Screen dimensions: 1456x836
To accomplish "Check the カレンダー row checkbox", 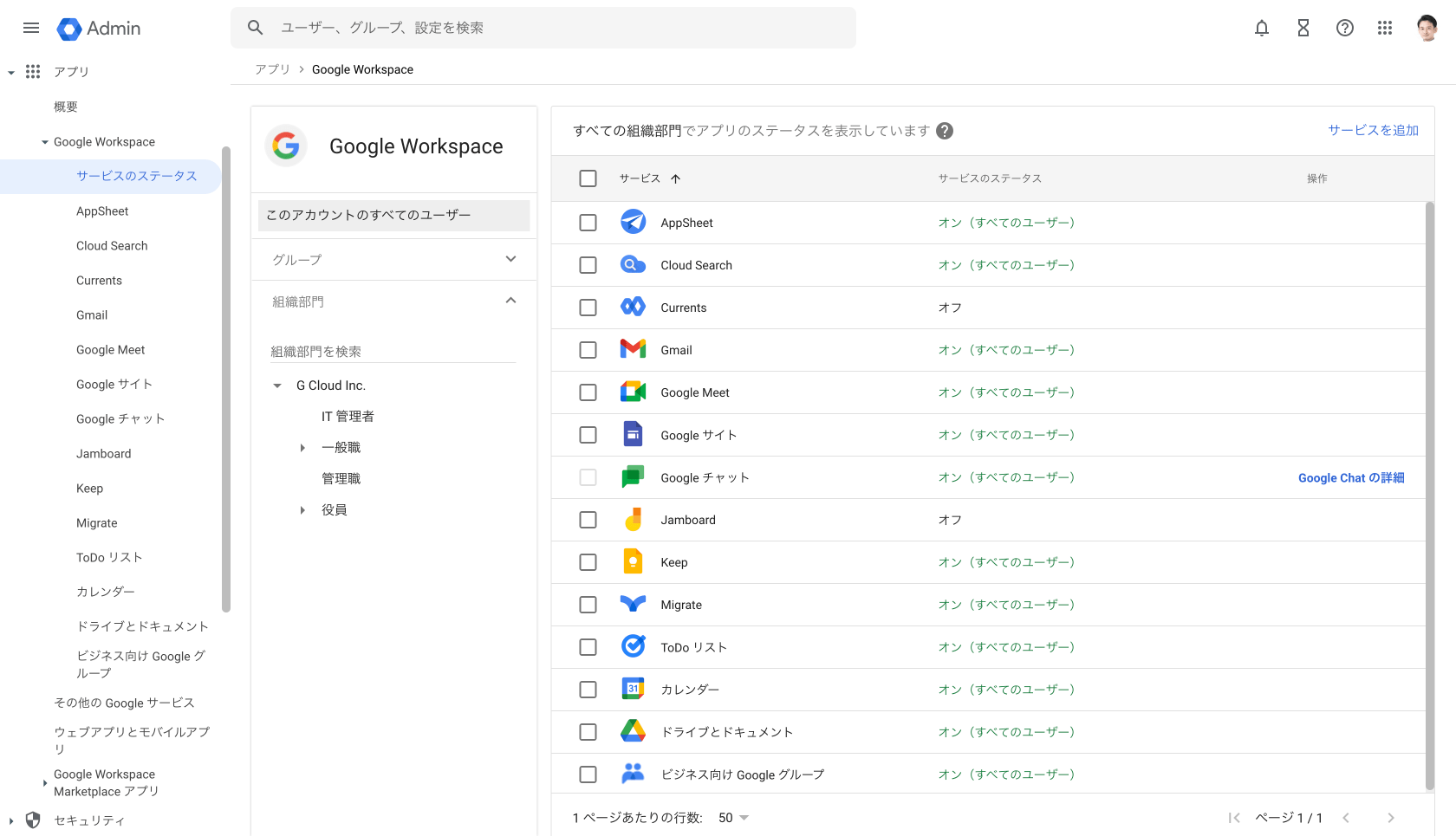I will pos(588,690).
